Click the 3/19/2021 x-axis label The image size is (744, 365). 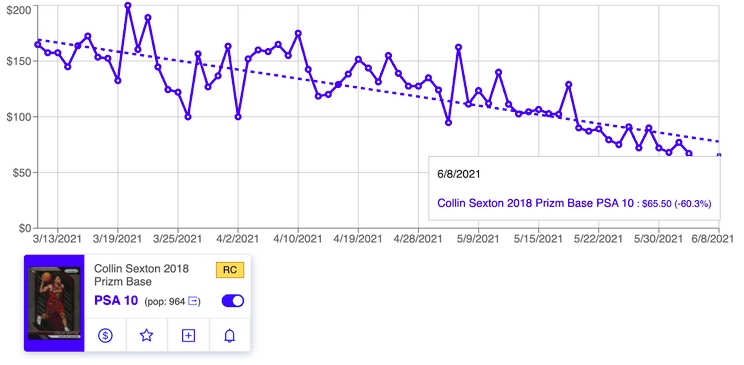coord(118,238)
